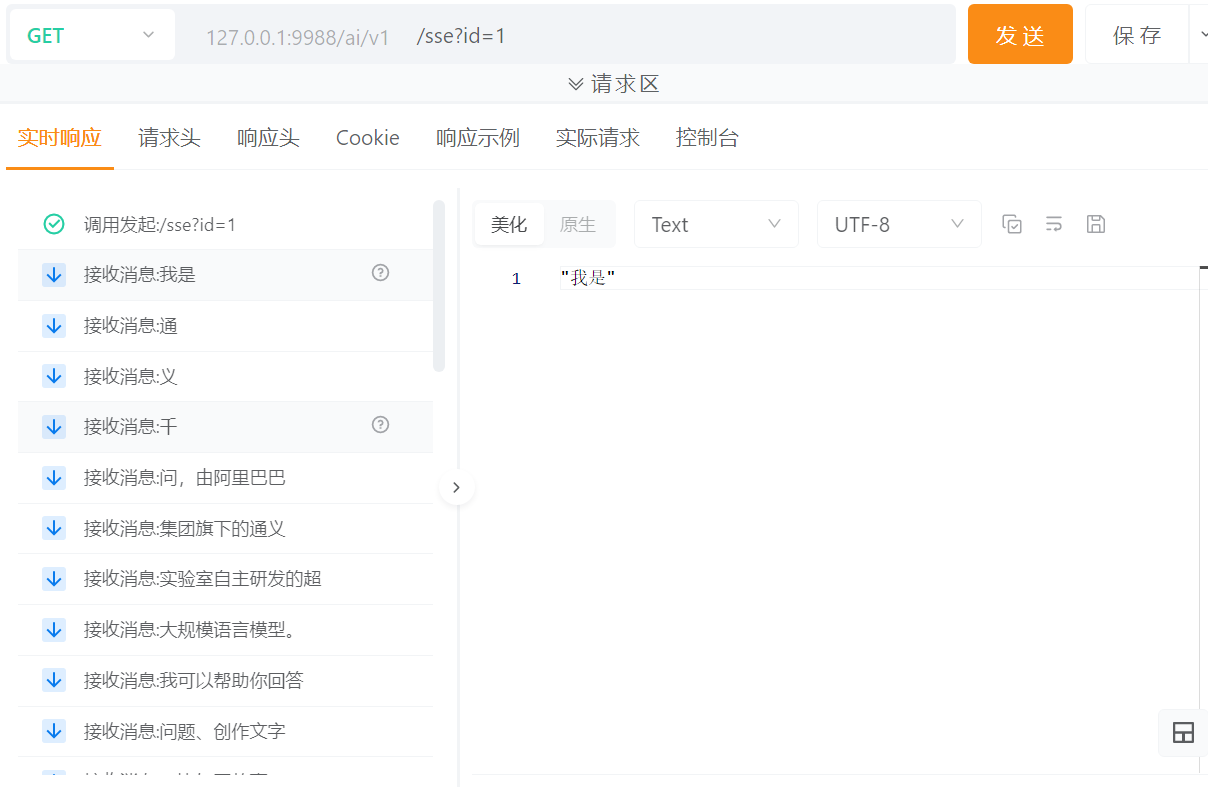
Task: Open the 响应头 tab
Action: tap(268, 138)
